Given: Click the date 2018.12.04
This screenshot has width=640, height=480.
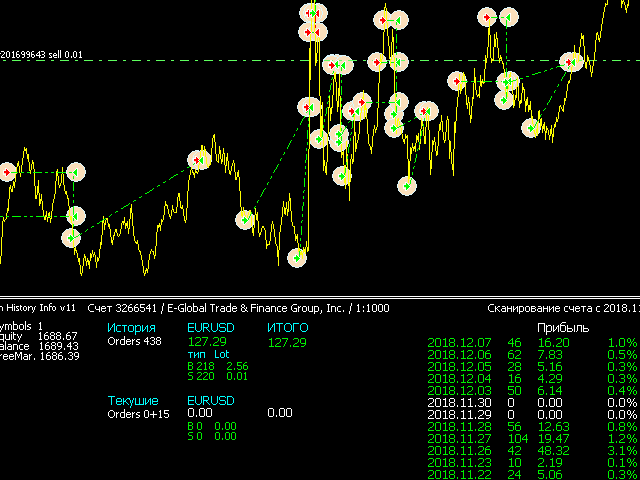Looking at the screenshot, I should click(459, 378).
